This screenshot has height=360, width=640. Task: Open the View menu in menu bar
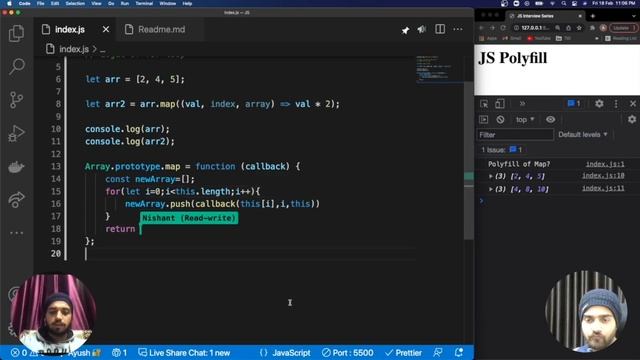click(x=96, y=3)
